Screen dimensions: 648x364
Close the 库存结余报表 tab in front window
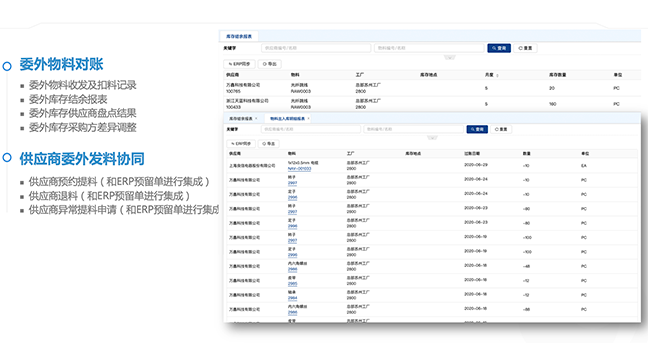pos(256,119)
